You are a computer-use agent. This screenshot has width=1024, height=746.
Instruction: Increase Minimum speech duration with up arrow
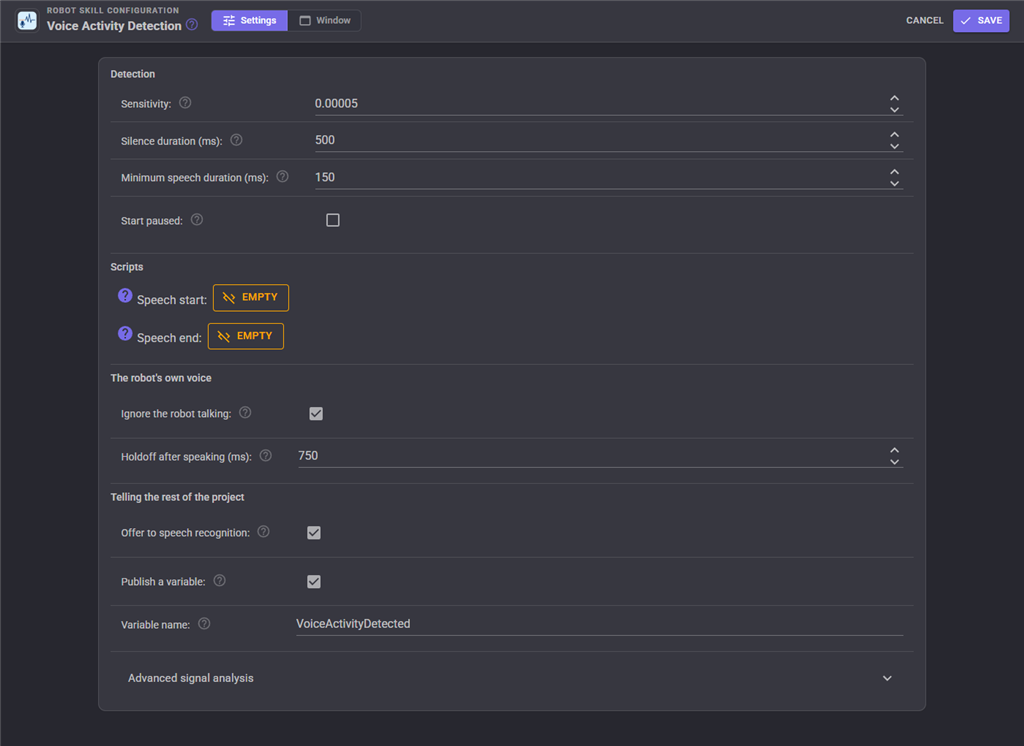tap(895, 171)
